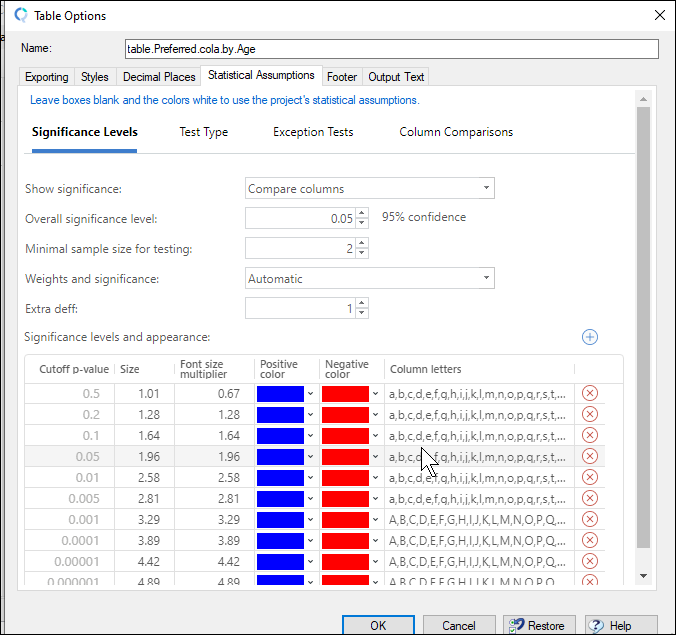The image size is (676, 635).
Task: Open the Test Type section
Action: tap(203, 132)
